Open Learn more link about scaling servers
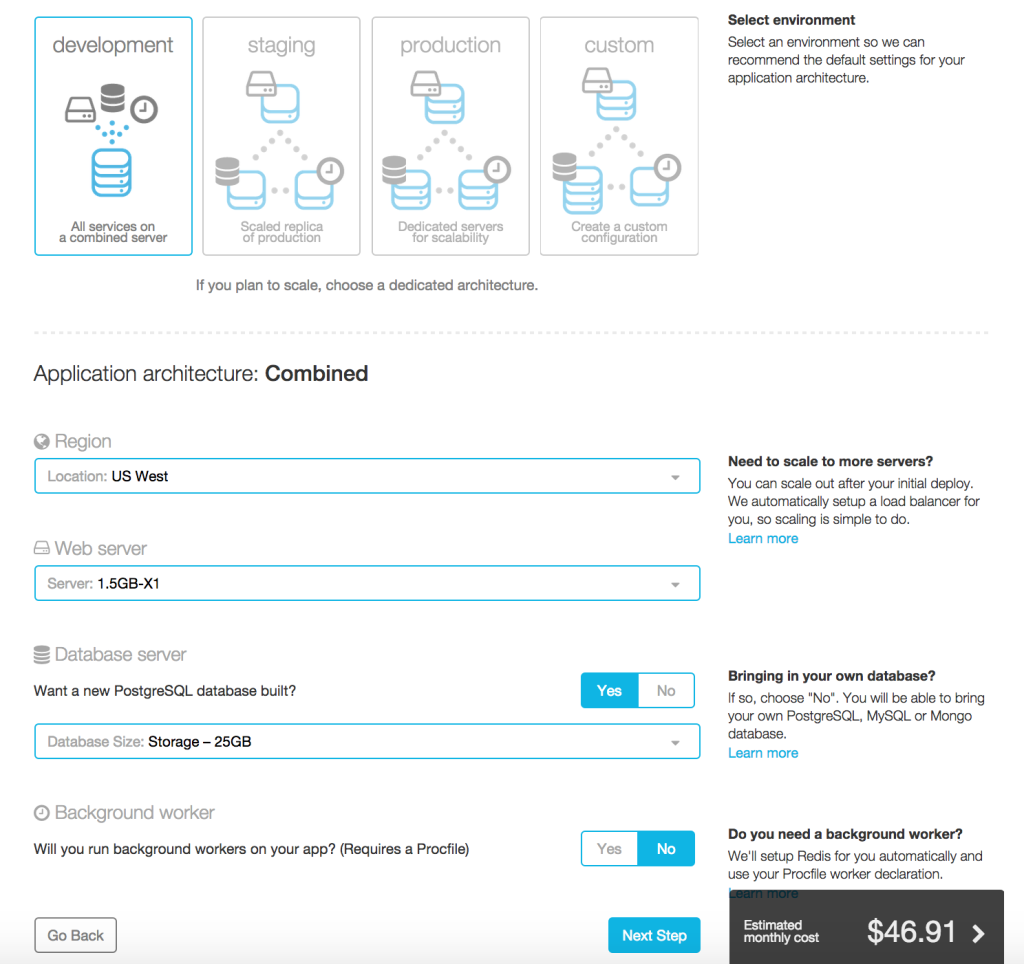This screenshot has height=964, width=1024. (x=763, y=539)
